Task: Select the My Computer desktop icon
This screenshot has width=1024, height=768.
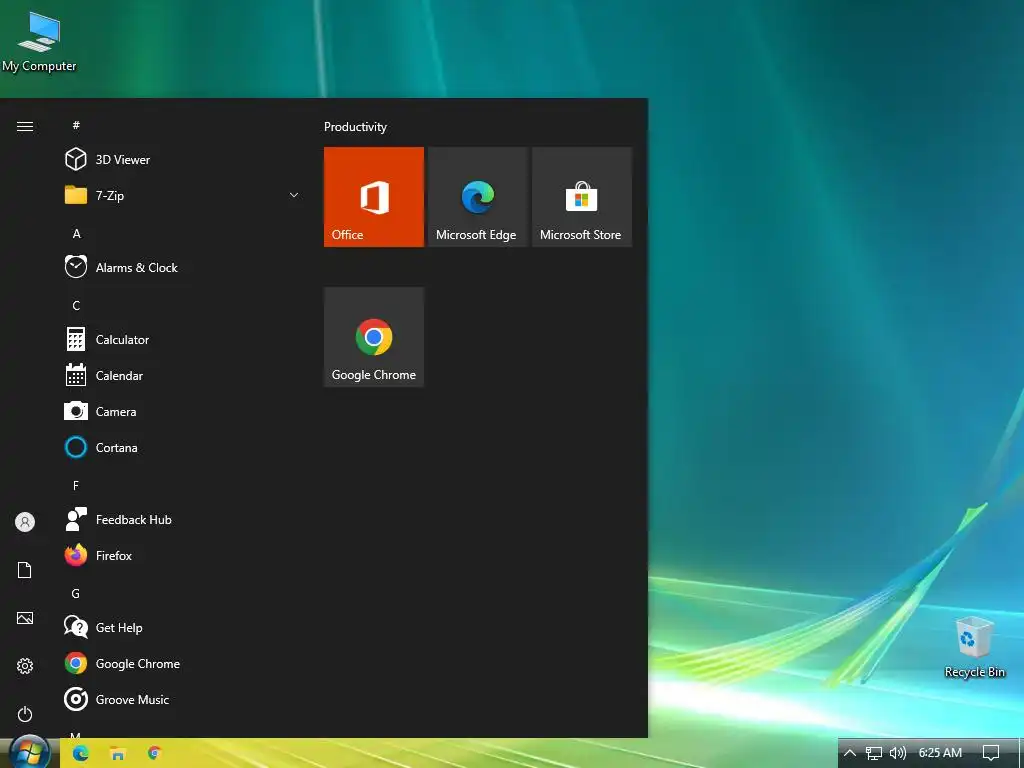Action: [x=39, y=41]
